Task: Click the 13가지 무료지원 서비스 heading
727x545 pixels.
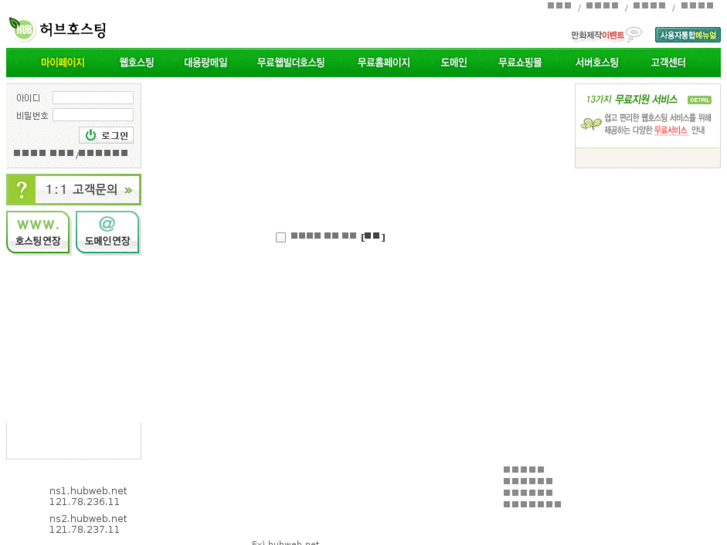Action: (631, 99)
